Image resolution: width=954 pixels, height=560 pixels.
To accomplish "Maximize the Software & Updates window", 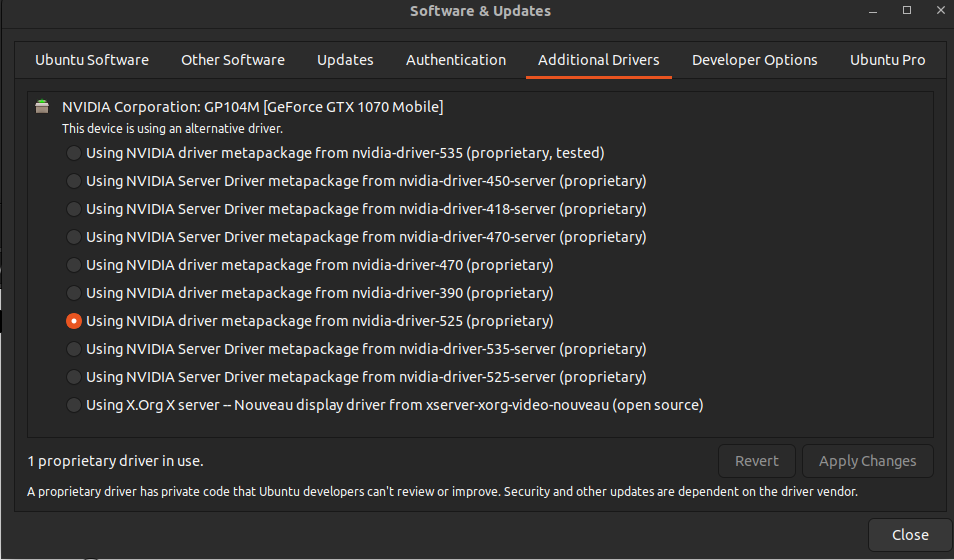I will [x=907, y=10].
